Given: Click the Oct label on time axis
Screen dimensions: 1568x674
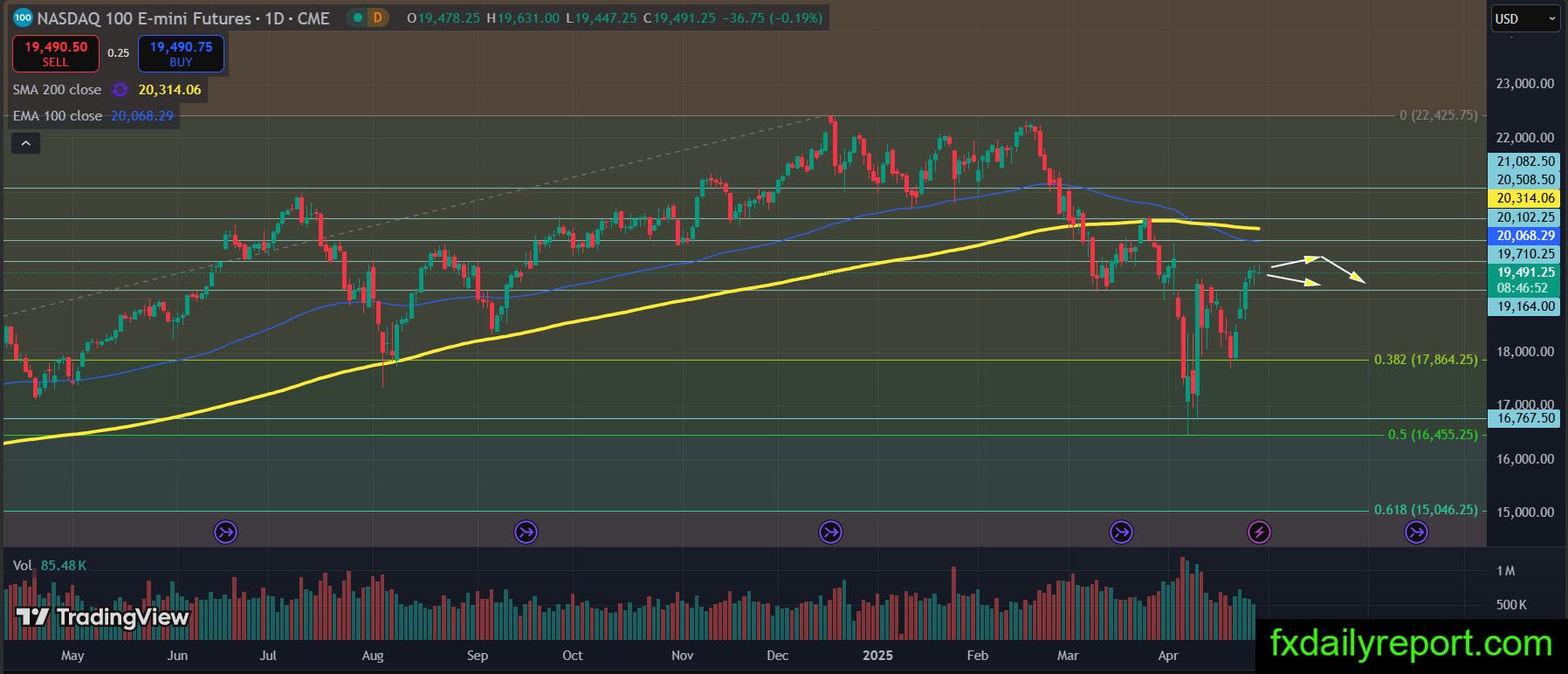Looking at the screenshot, I should pyautogui.click(x=573, y=656).
